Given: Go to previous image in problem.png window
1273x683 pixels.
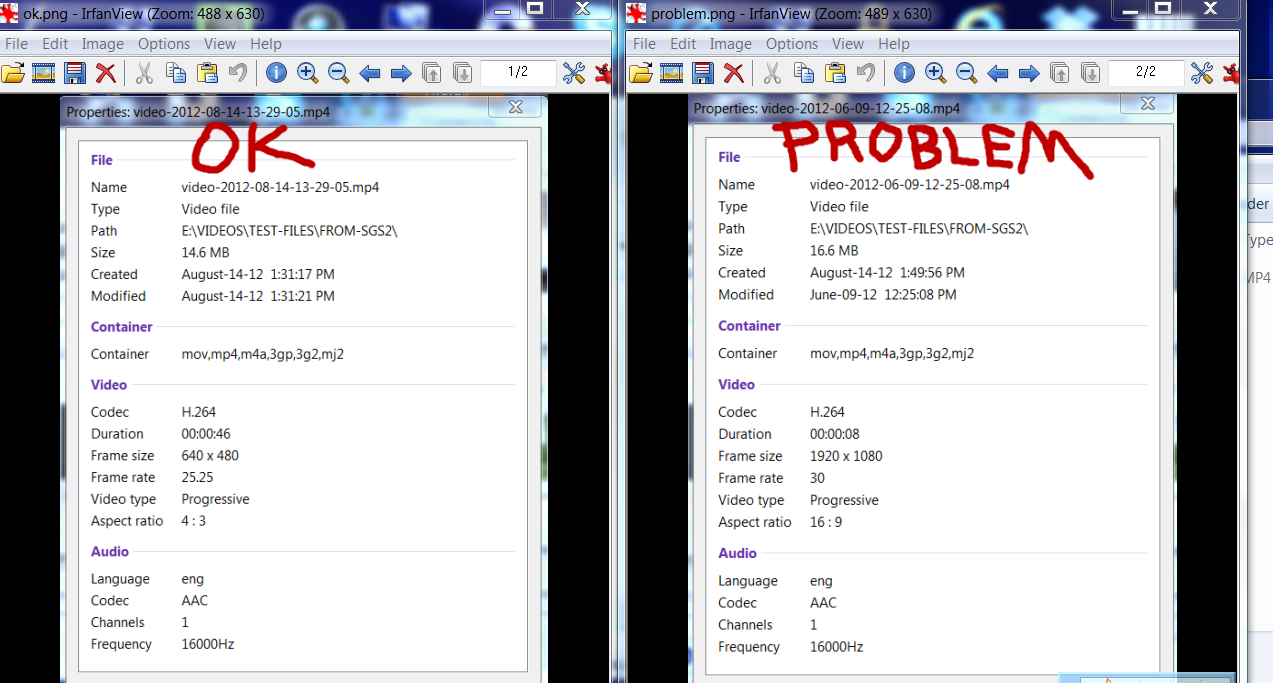Looking at the screenshot, I should (997, 73).
